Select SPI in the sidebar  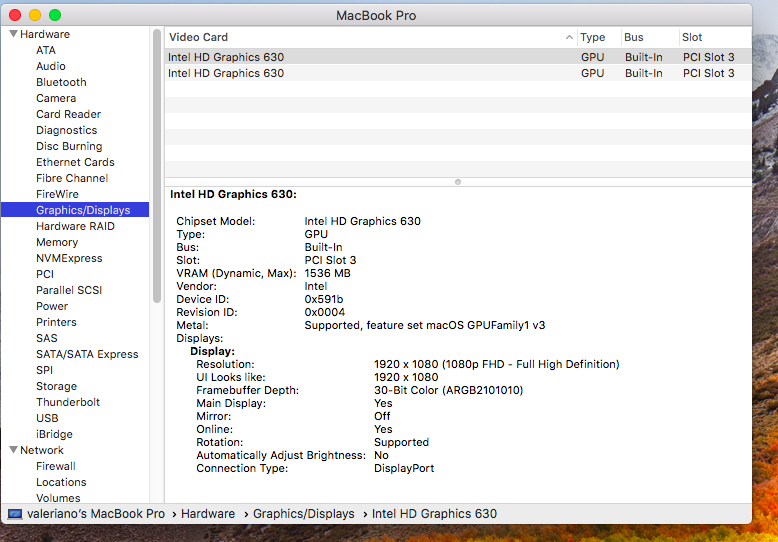coord(44,370)
